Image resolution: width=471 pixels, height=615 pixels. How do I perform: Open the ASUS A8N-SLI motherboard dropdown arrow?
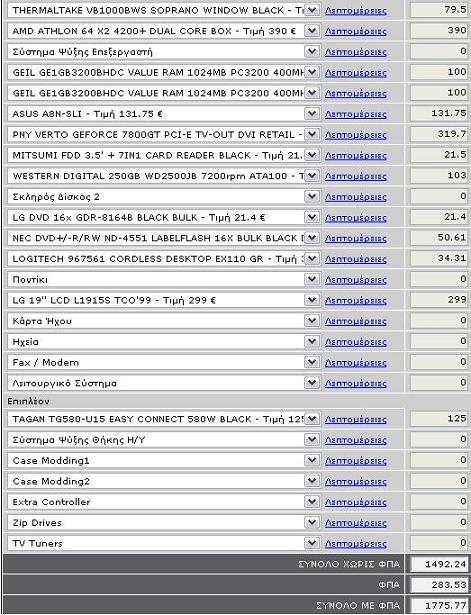pos(312,114)
